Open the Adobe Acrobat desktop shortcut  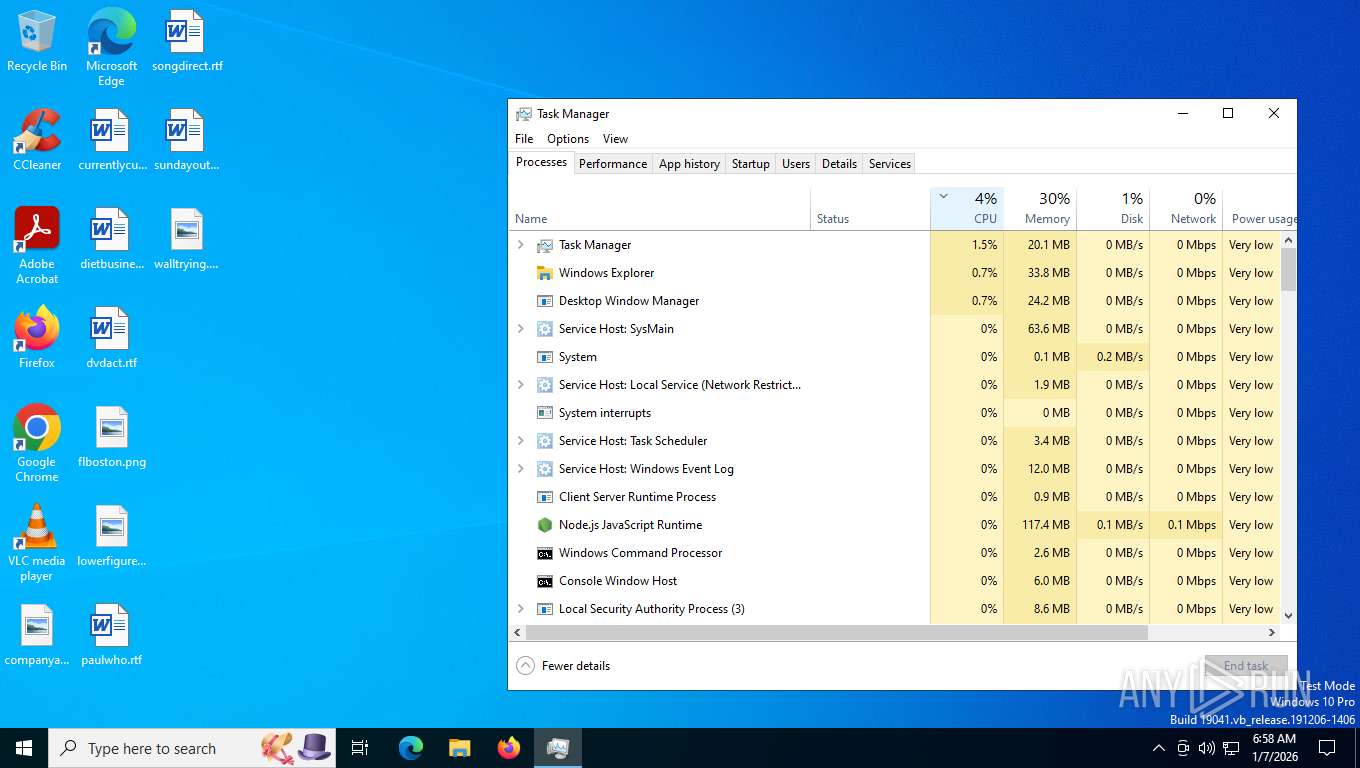click(37, 246)
